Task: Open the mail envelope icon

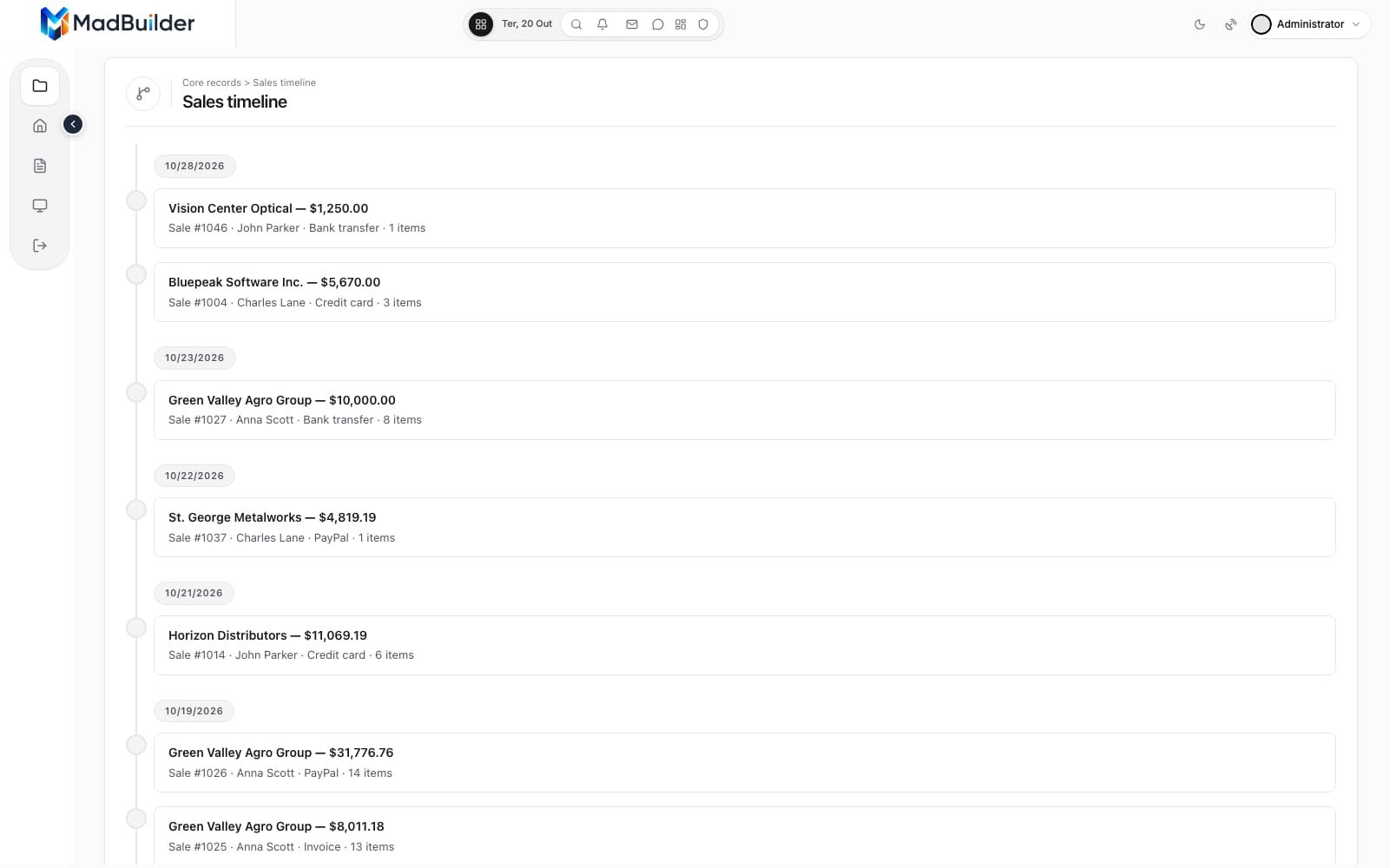Action: click(x=632, y=24)
